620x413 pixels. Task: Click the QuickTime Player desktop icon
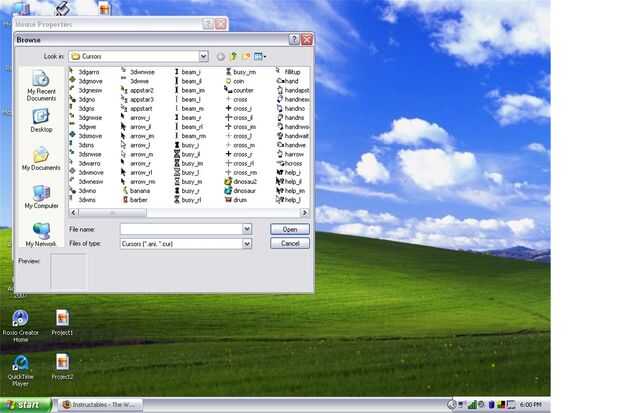click(x=20, y=370)
